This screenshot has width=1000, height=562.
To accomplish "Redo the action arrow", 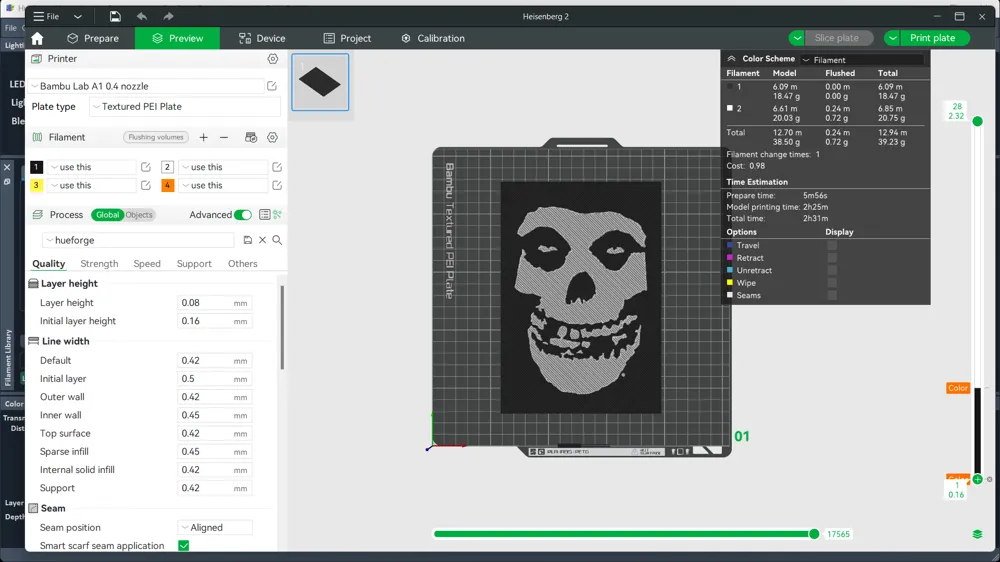I will 168,16.
